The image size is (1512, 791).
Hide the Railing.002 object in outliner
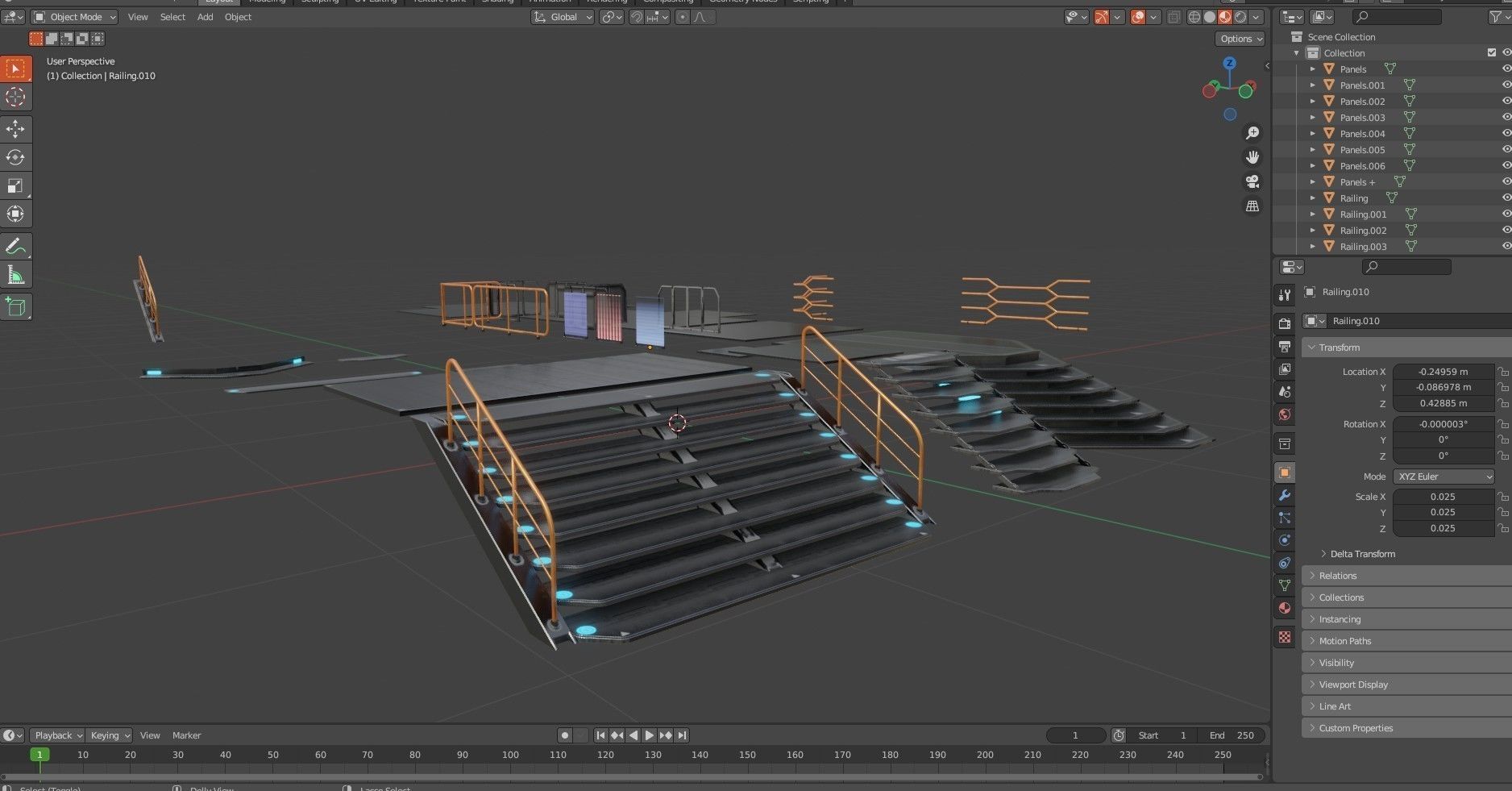point(1506,230)
